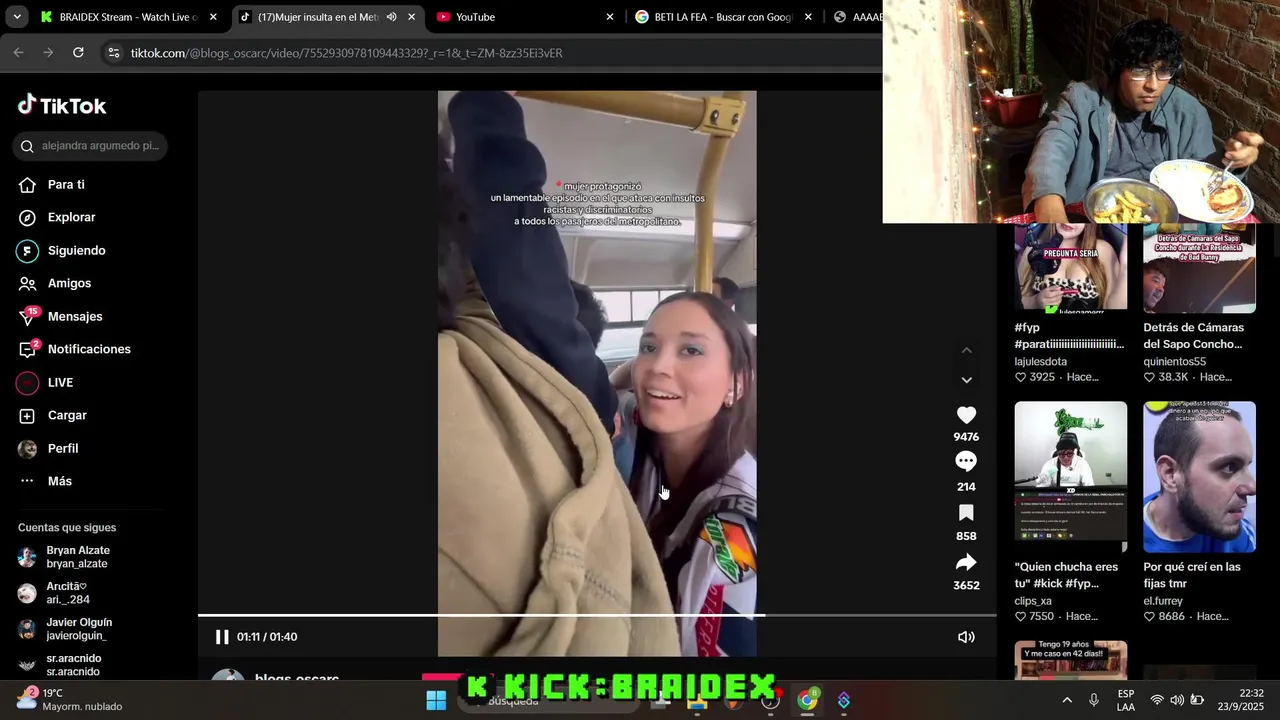Open Notificaciones panel
The width and height of the screenshot is (1280, 720).
click(x=89, y=349)
